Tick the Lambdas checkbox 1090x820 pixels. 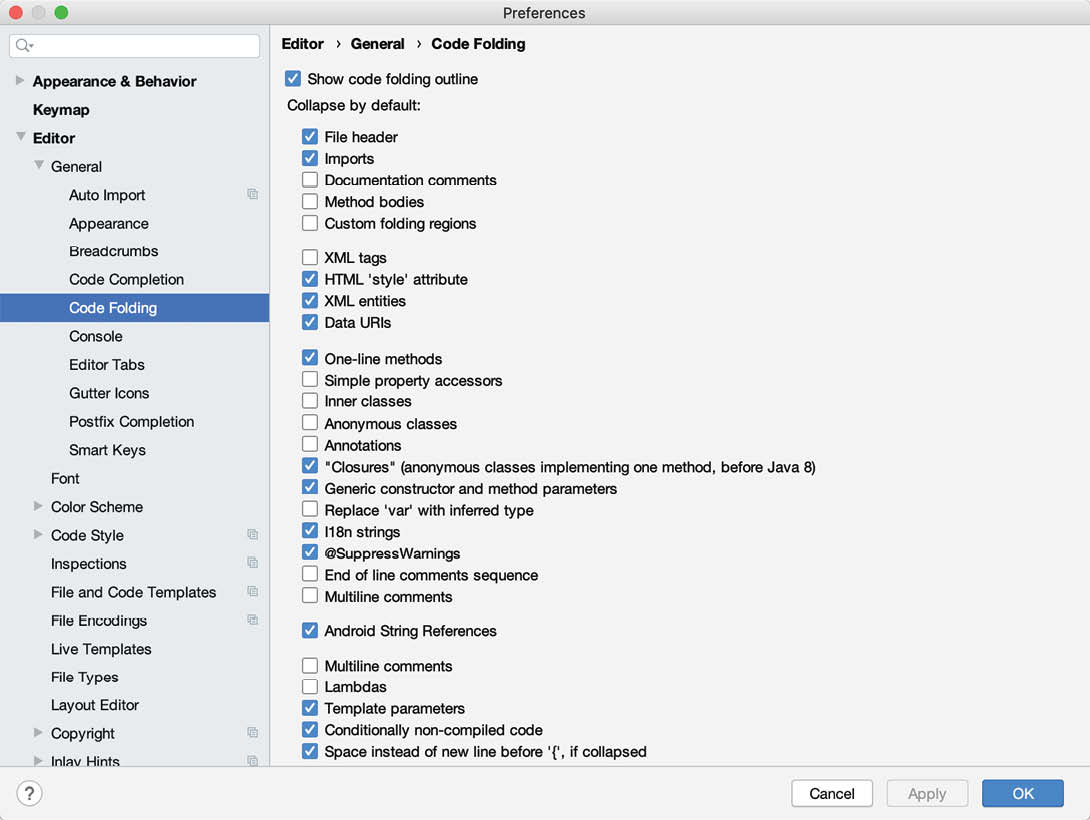310,687
